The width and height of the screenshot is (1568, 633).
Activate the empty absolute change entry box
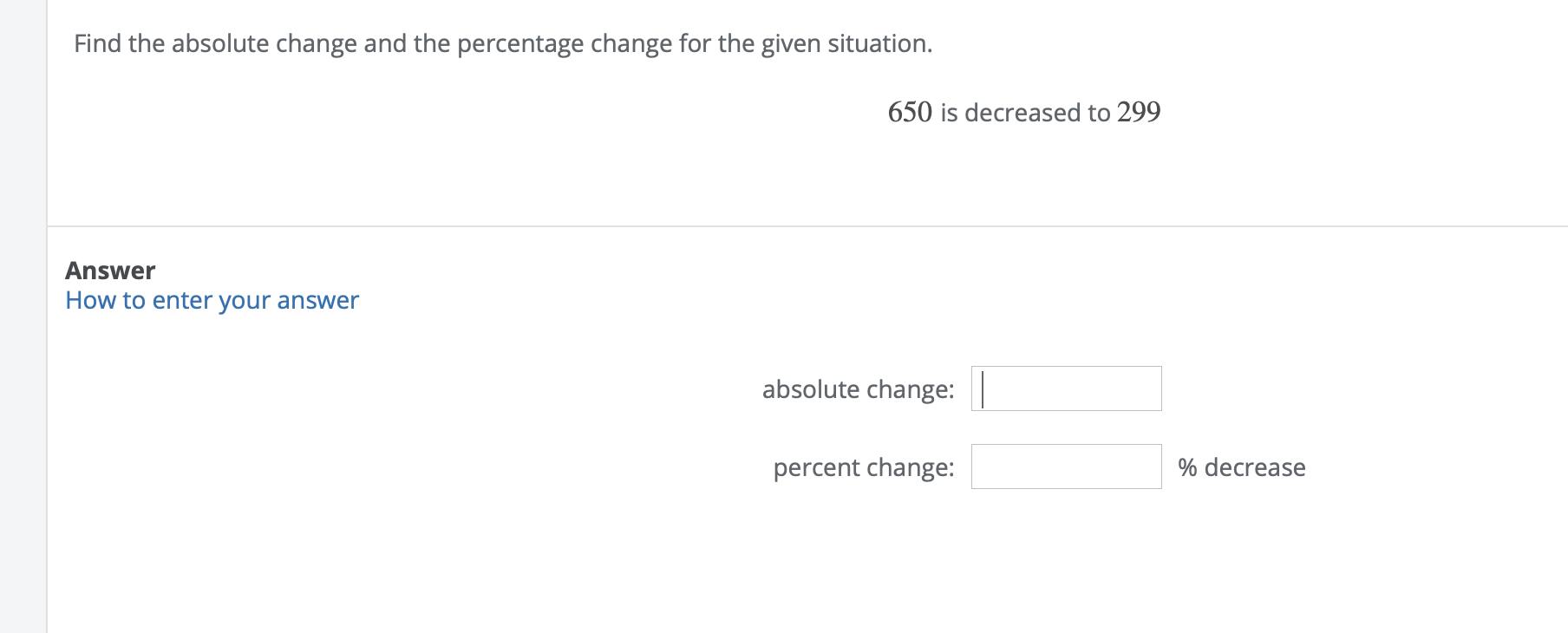pos(1066,388)
